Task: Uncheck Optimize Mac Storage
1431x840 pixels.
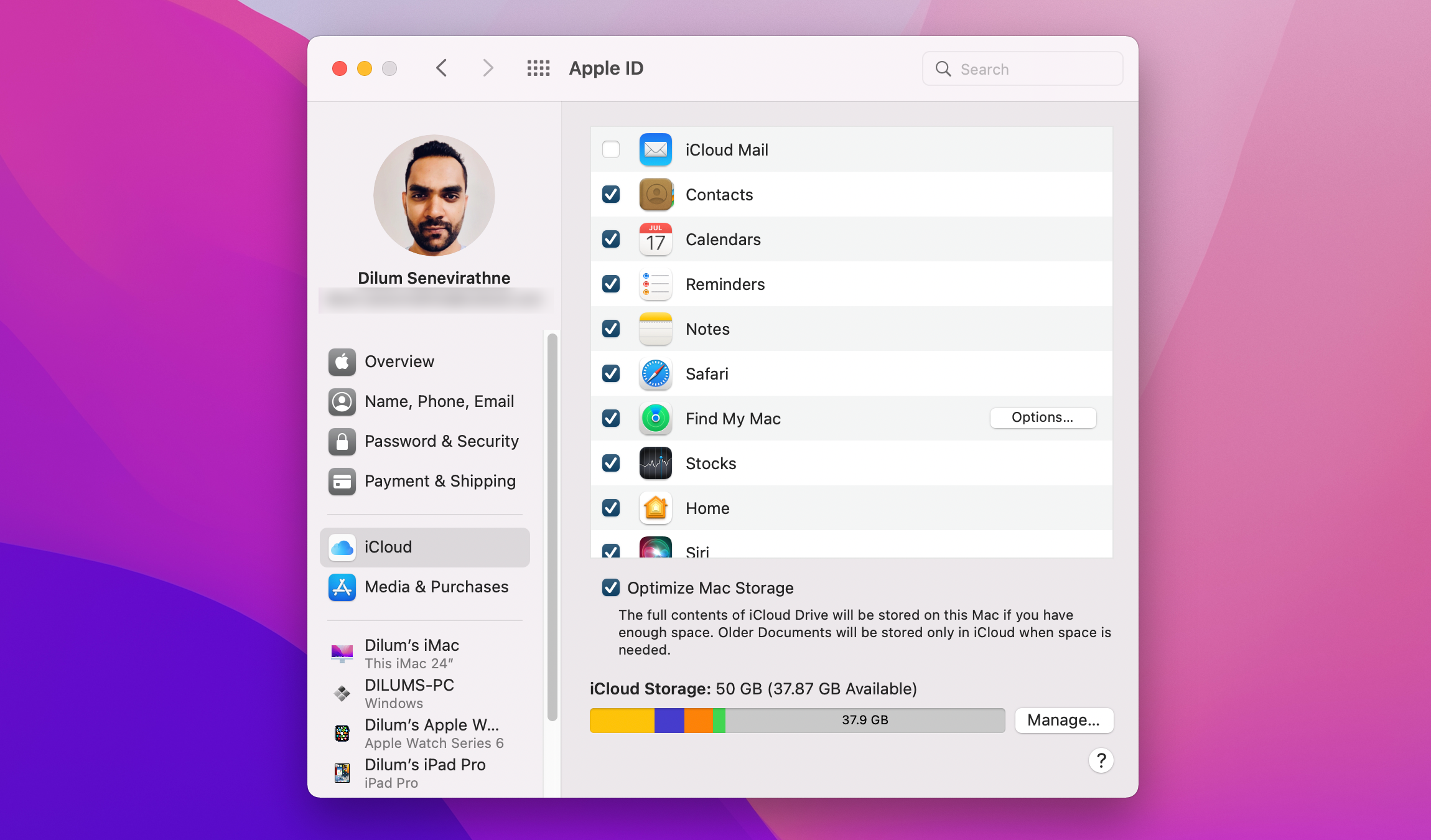Action: 611,588
